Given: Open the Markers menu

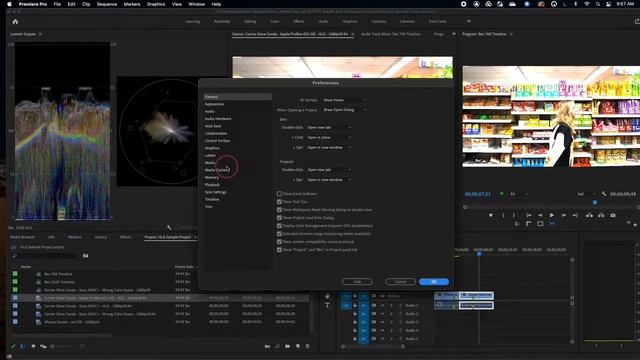Looking at the screenshot, I should (132, 4).
